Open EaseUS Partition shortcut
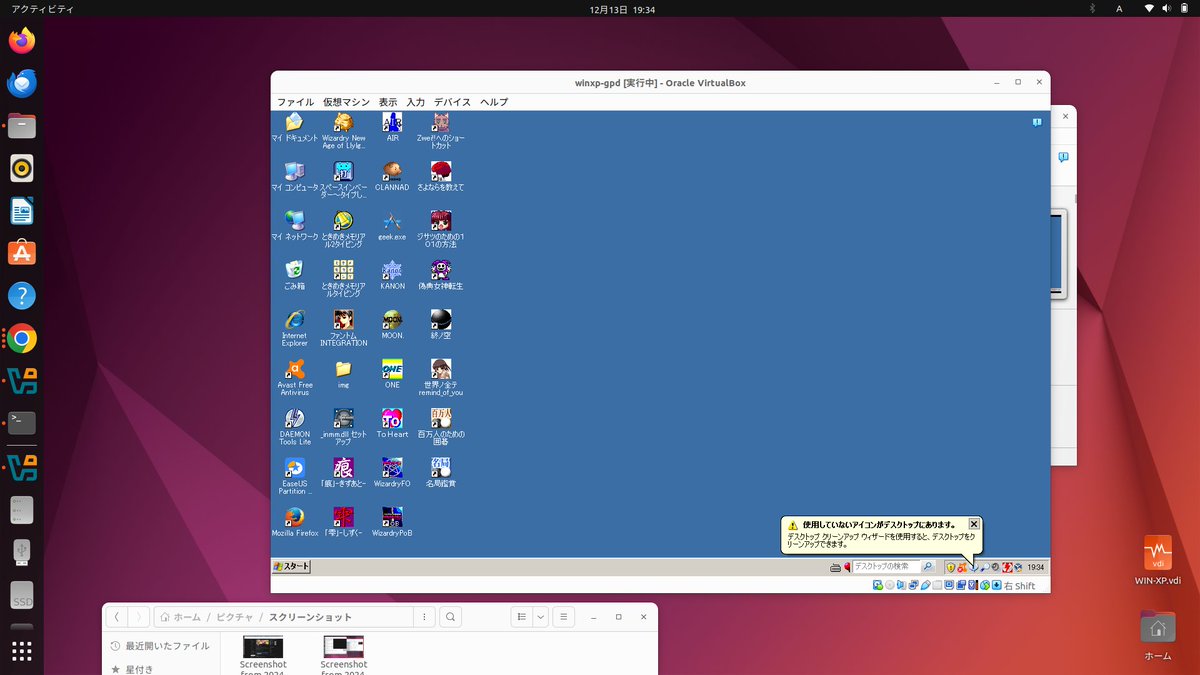The height and width of the screenshot is (675, 1200). tap(294, 474)
